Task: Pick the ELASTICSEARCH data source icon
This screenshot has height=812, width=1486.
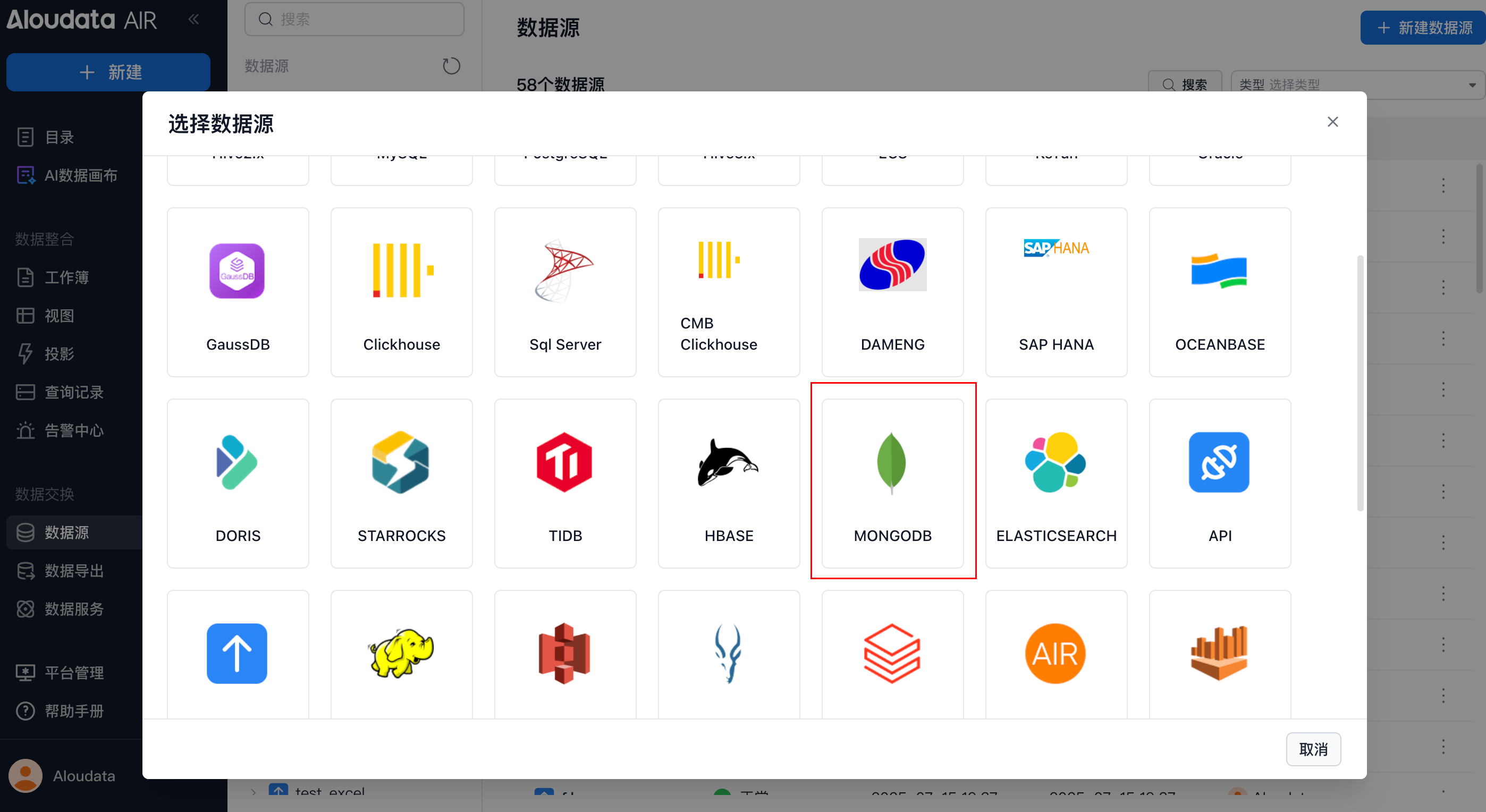Action: tap(1055, 462)
